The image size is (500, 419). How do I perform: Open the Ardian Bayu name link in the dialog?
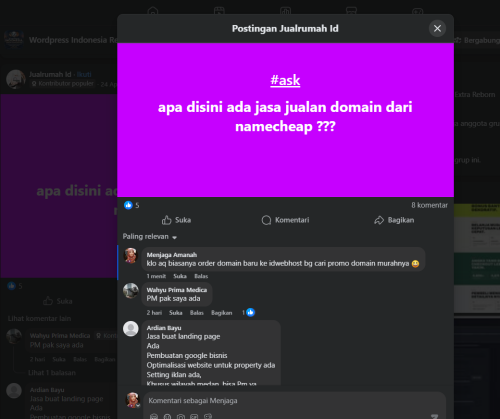(x=164, y=328)
